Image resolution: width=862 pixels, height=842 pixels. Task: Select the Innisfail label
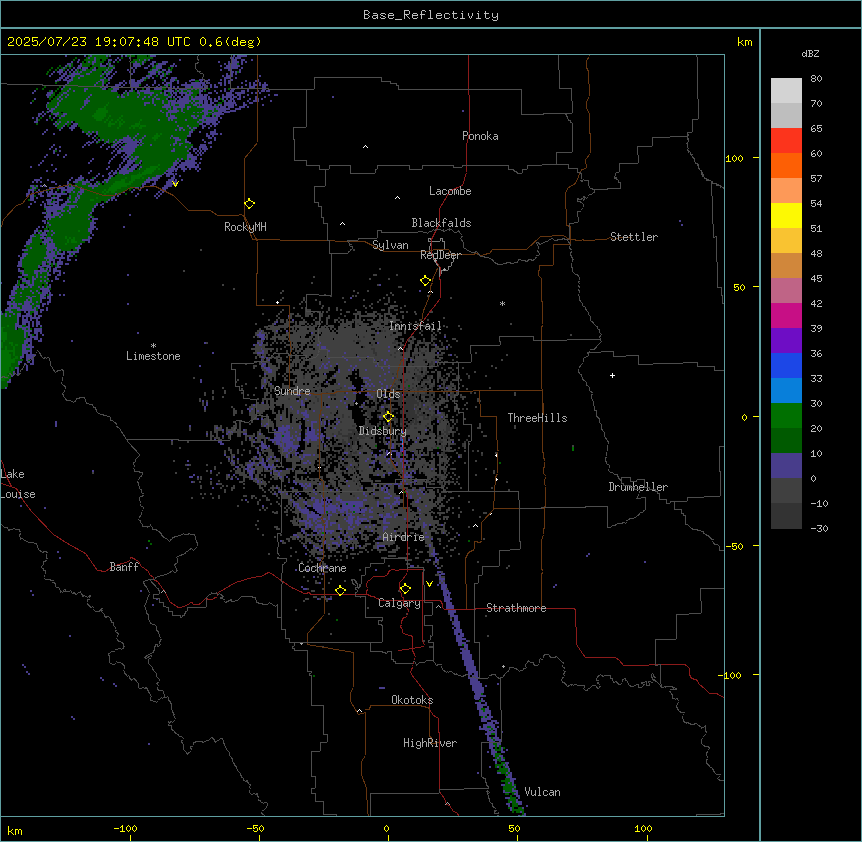[415, 326]
